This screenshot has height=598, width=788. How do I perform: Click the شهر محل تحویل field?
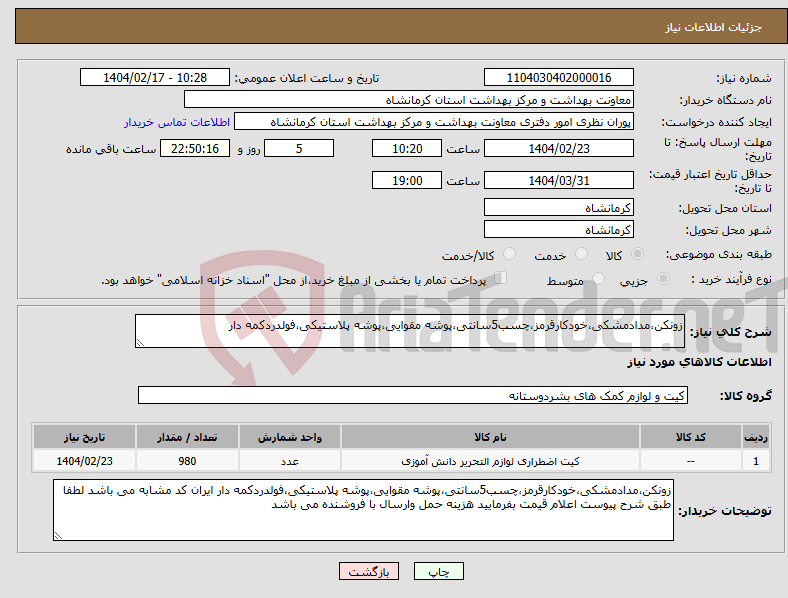tap(559, 229)
